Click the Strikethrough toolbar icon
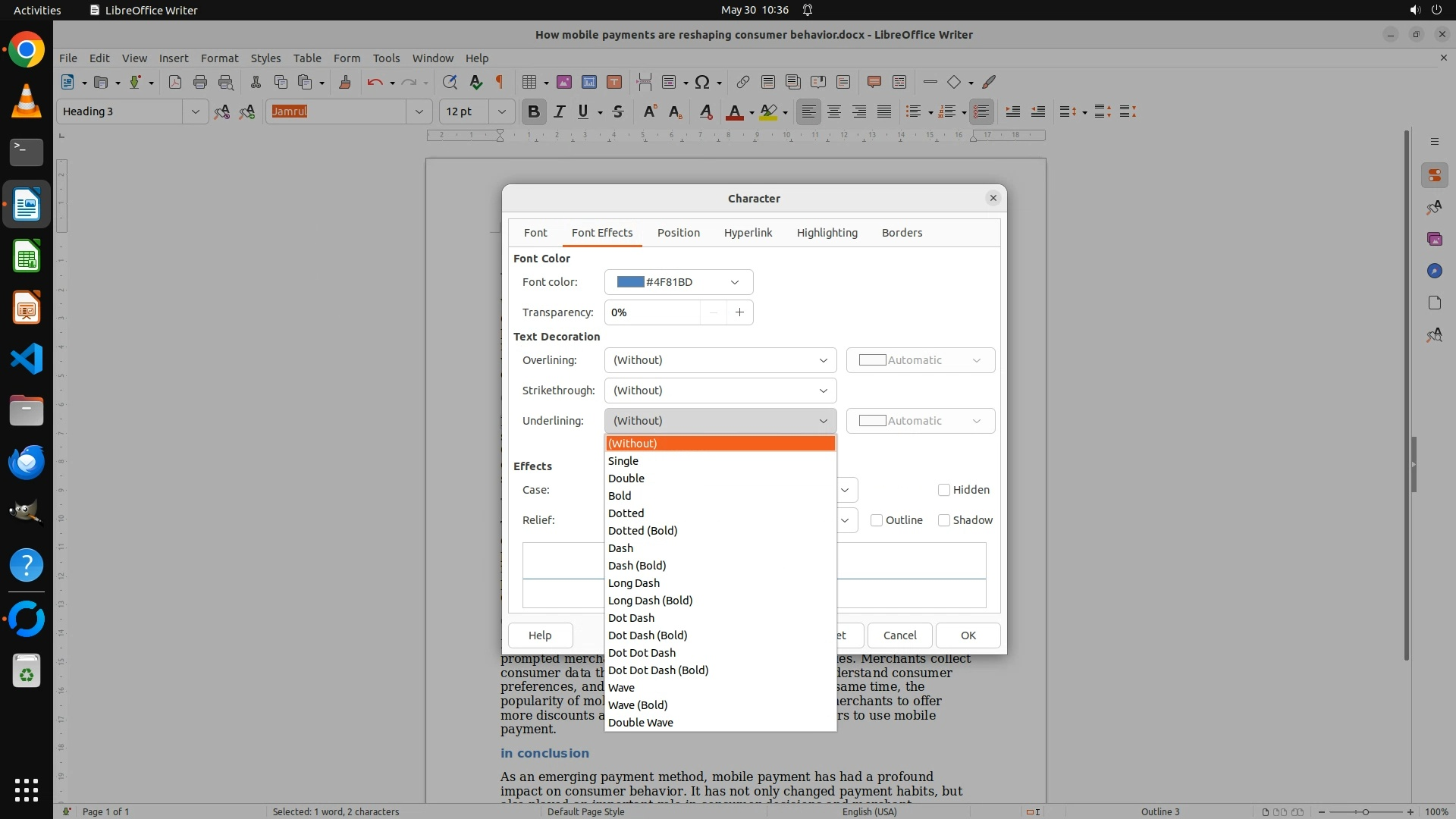 tap(618, 111)
